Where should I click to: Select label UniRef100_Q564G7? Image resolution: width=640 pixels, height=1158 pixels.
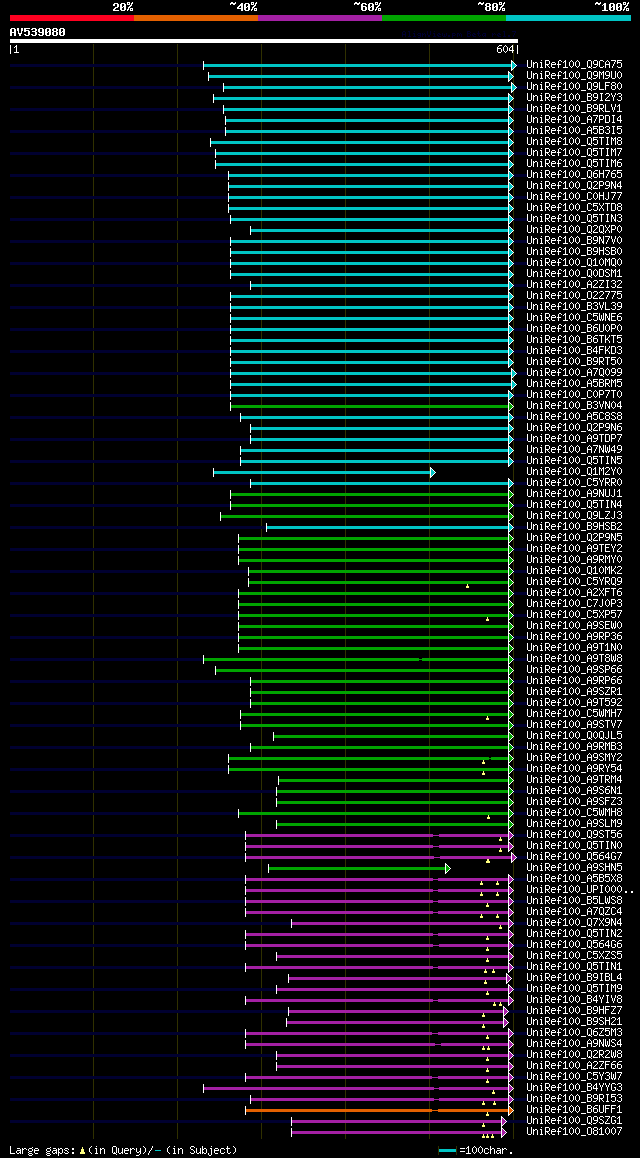tap(574, 857)
